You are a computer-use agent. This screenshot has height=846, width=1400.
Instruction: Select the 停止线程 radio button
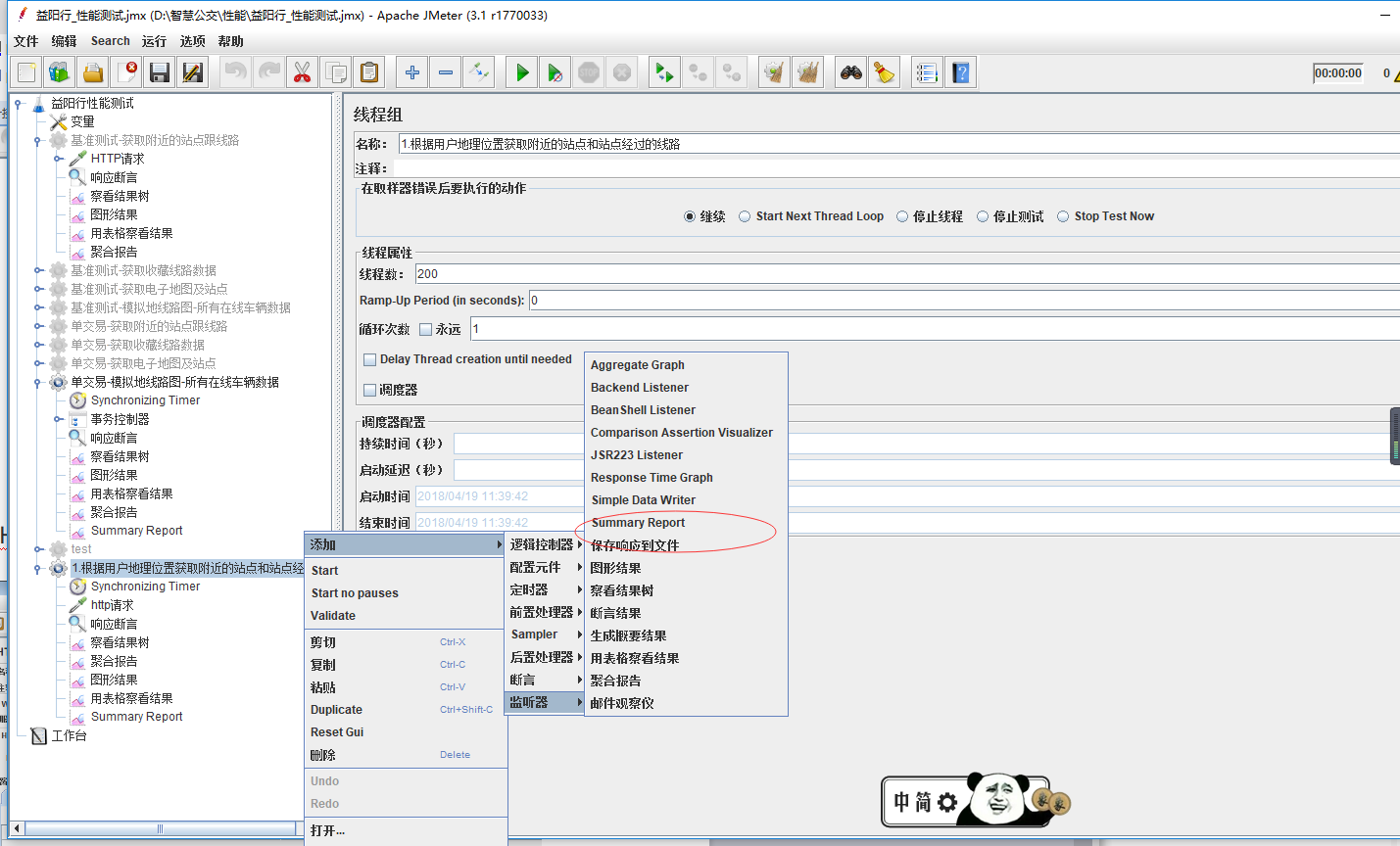[x=902, y=216]
